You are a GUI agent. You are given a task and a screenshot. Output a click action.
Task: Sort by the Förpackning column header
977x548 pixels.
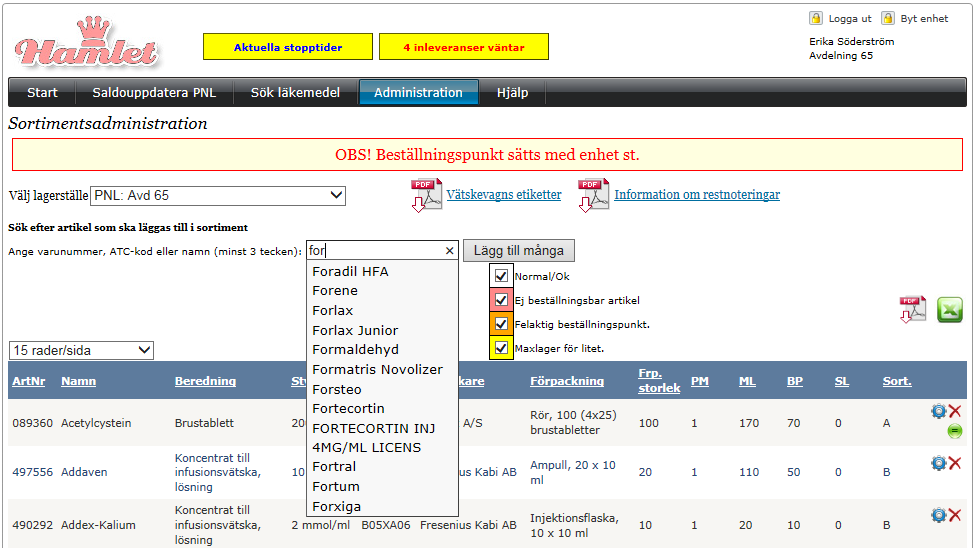coord(567,381)
